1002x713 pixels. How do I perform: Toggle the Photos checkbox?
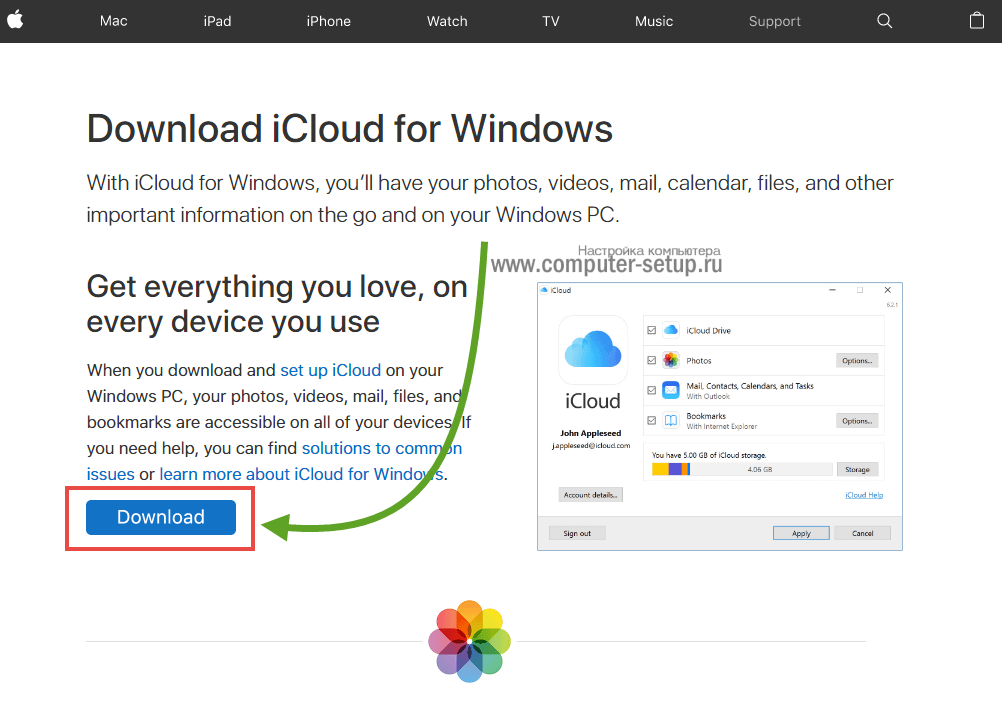[x=652, y=360]
